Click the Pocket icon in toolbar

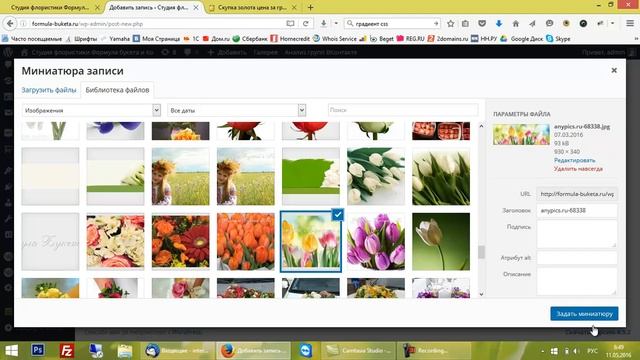pyautogui.click(x=482, y=24)
